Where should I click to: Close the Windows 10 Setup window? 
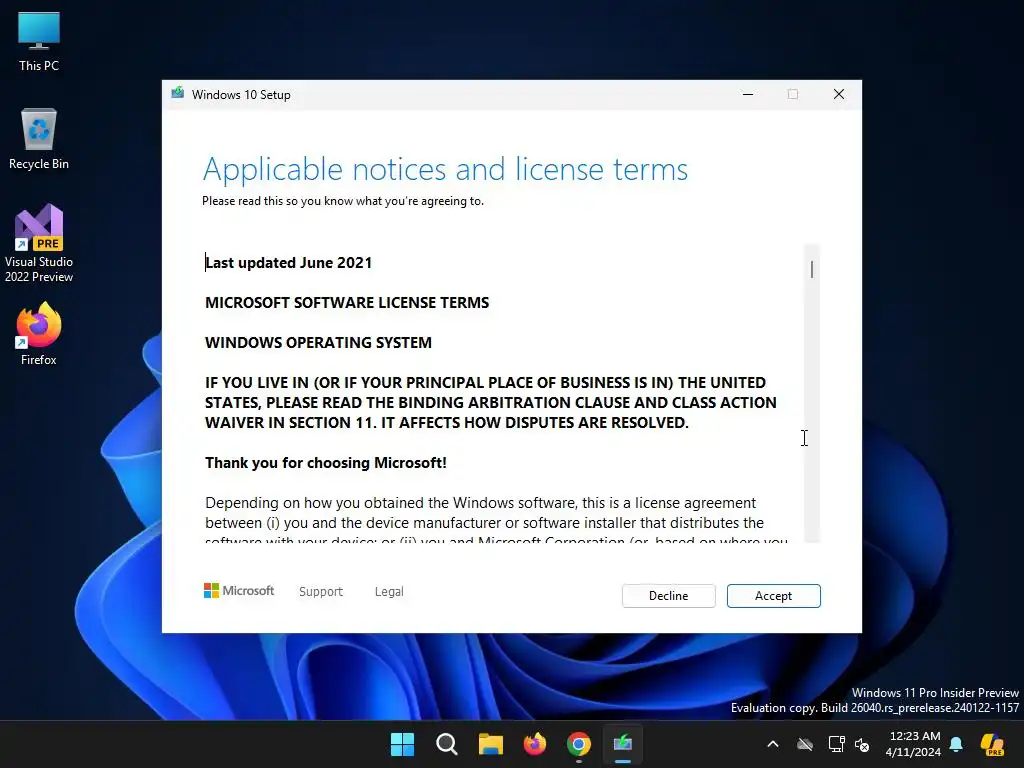tap(839, 94)
